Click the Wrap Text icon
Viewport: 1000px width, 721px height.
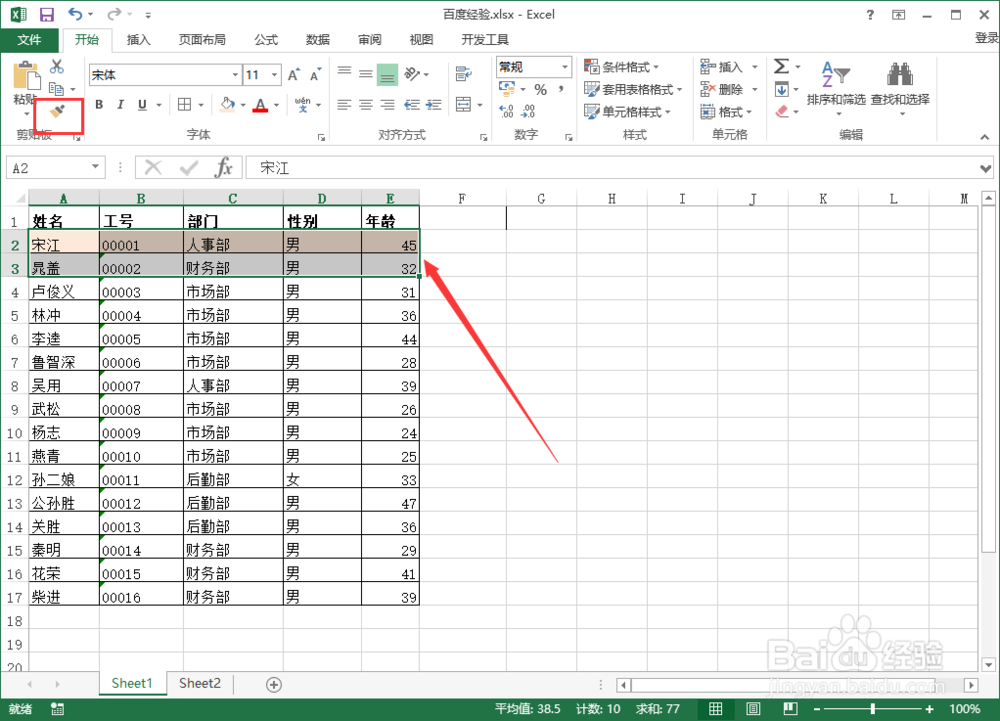pos(463,75)
